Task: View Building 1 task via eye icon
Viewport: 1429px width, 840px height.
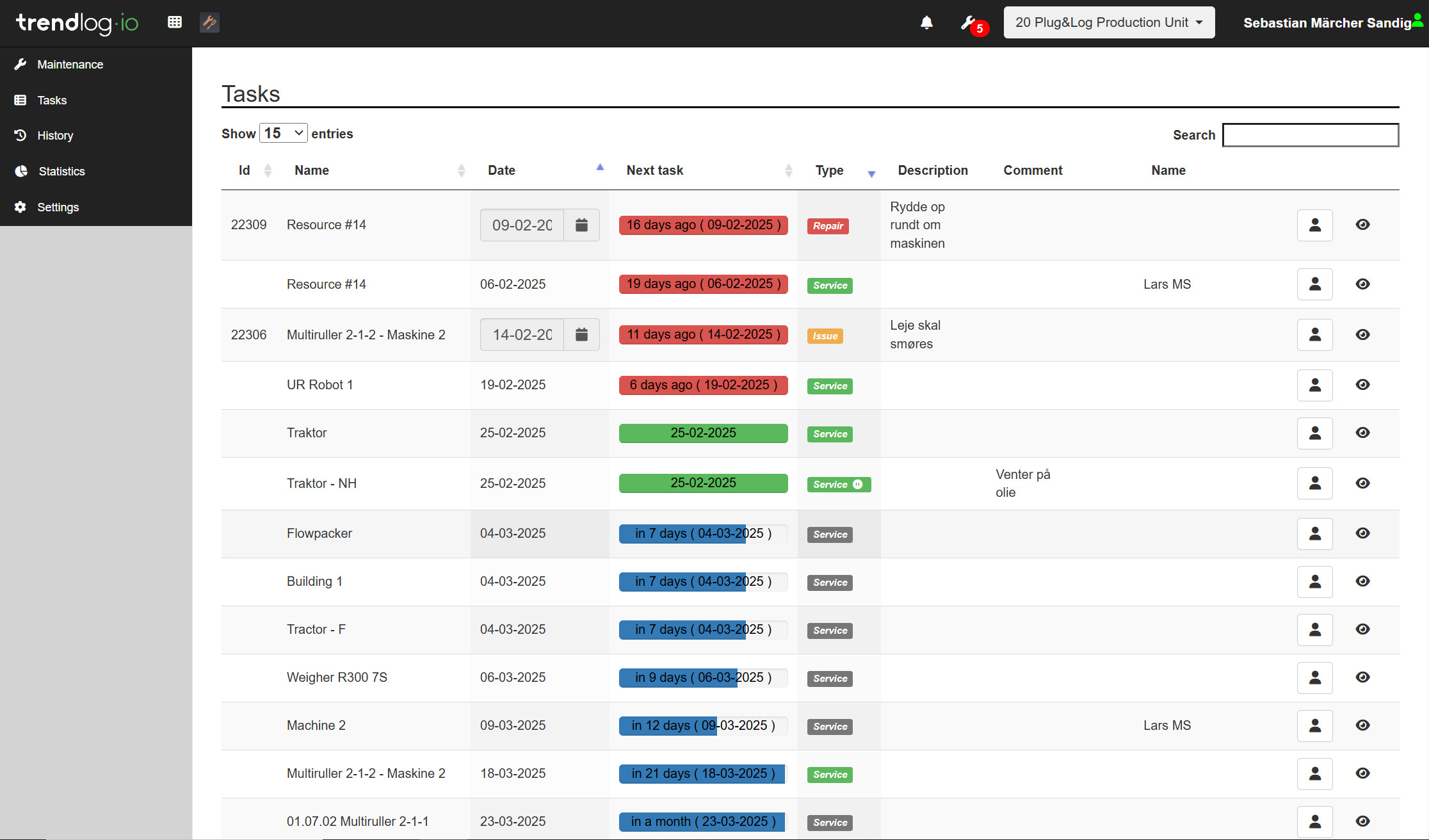Action: coord(1363,581)
